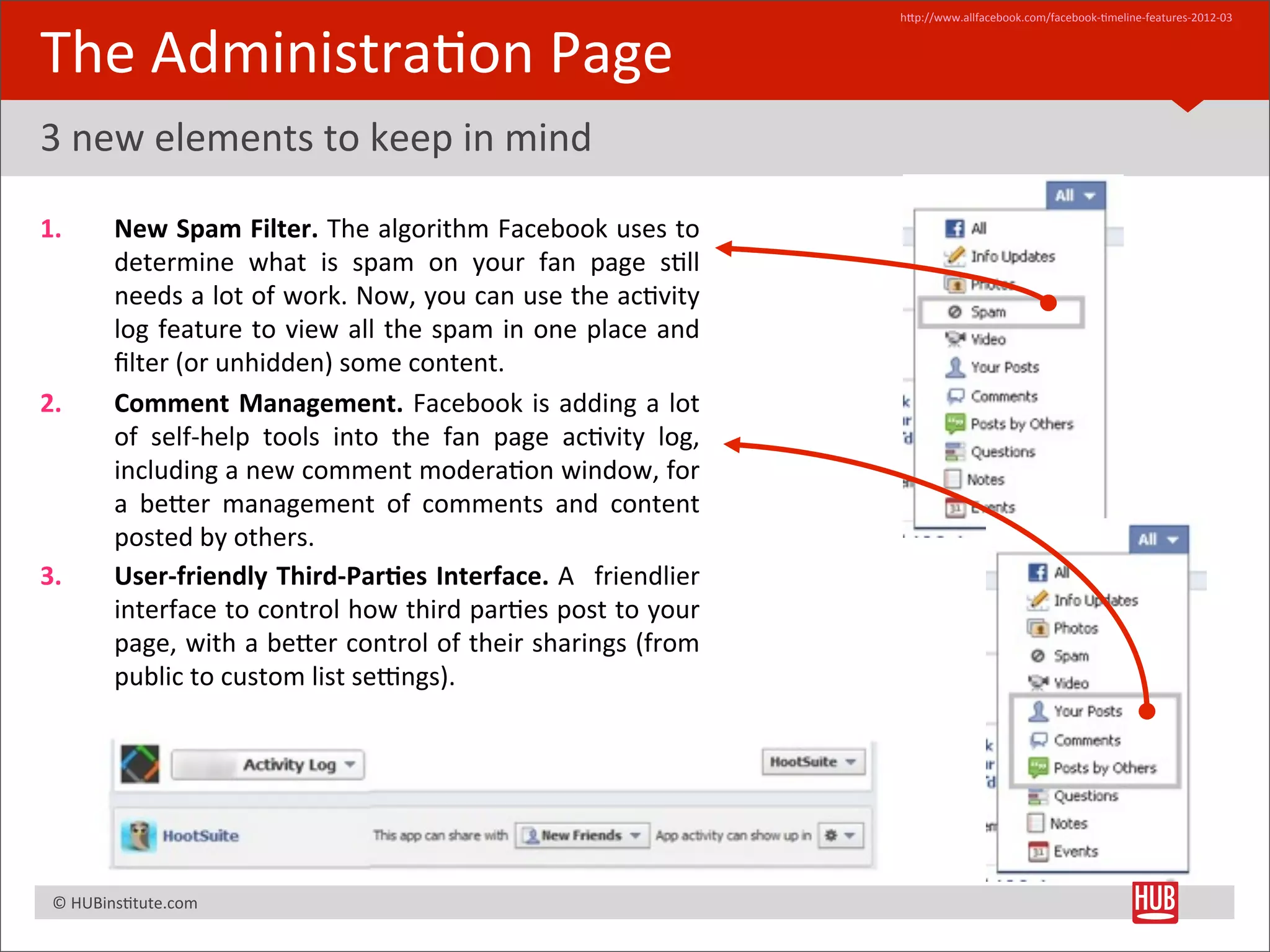Select Your Posts in the upper filter menu
The width and height of the screenshot is (1270, 952).
click(1005, 368)
